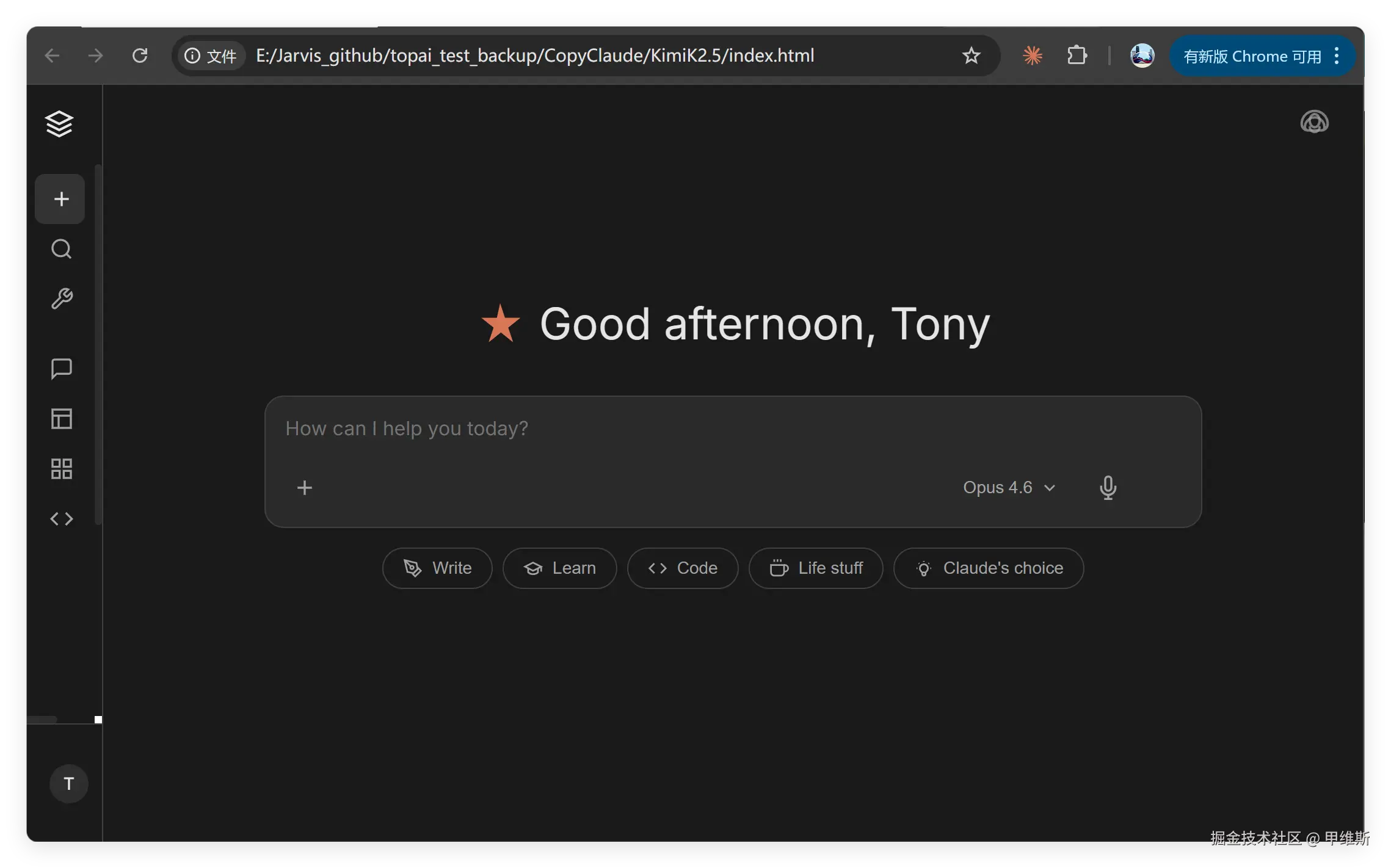
Task: Choose the Code suggestion chip
Action: click(683, 568)
